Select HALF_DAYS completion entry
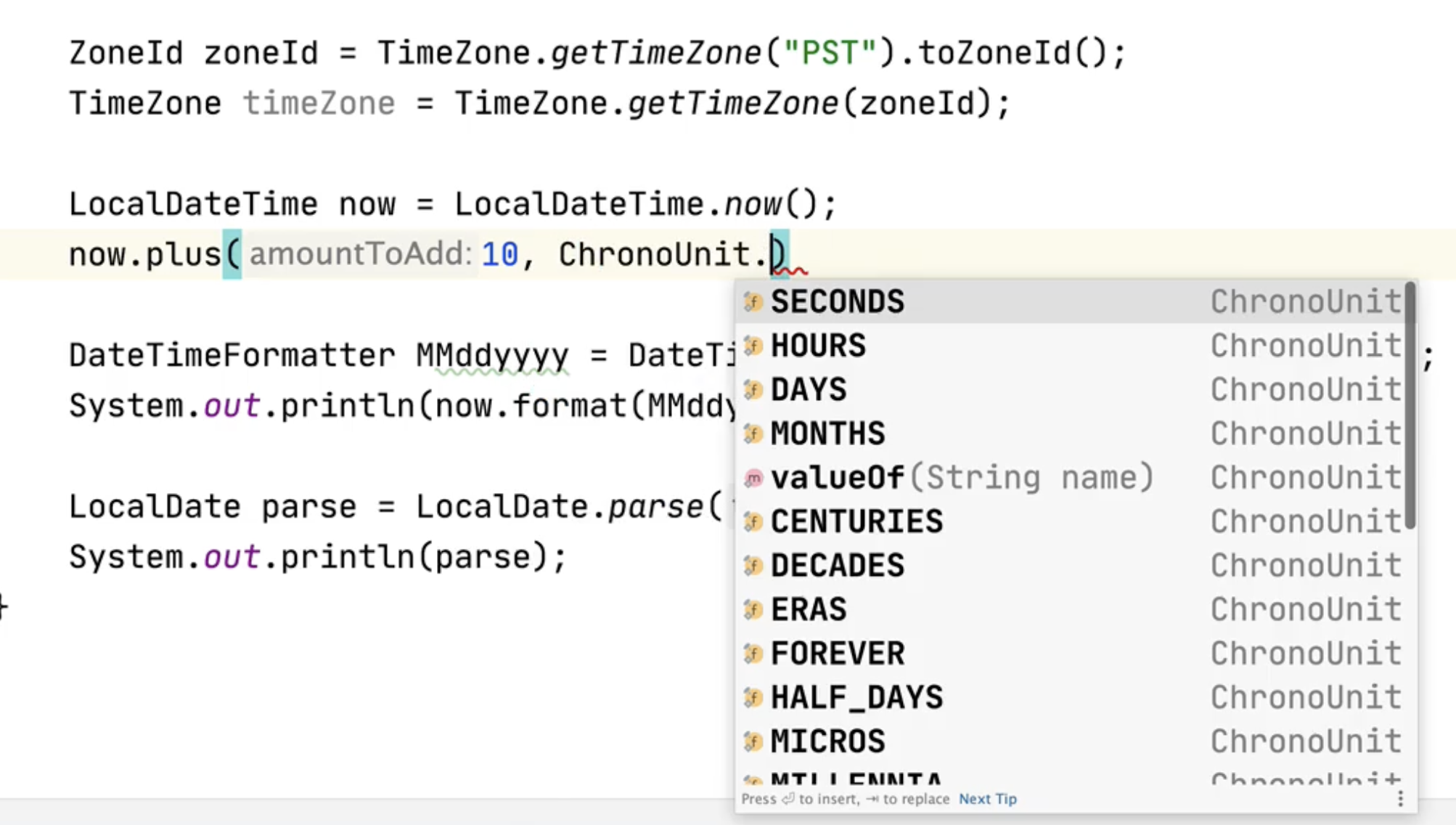This screenshot has height=825, width=1456. point(856,698)
